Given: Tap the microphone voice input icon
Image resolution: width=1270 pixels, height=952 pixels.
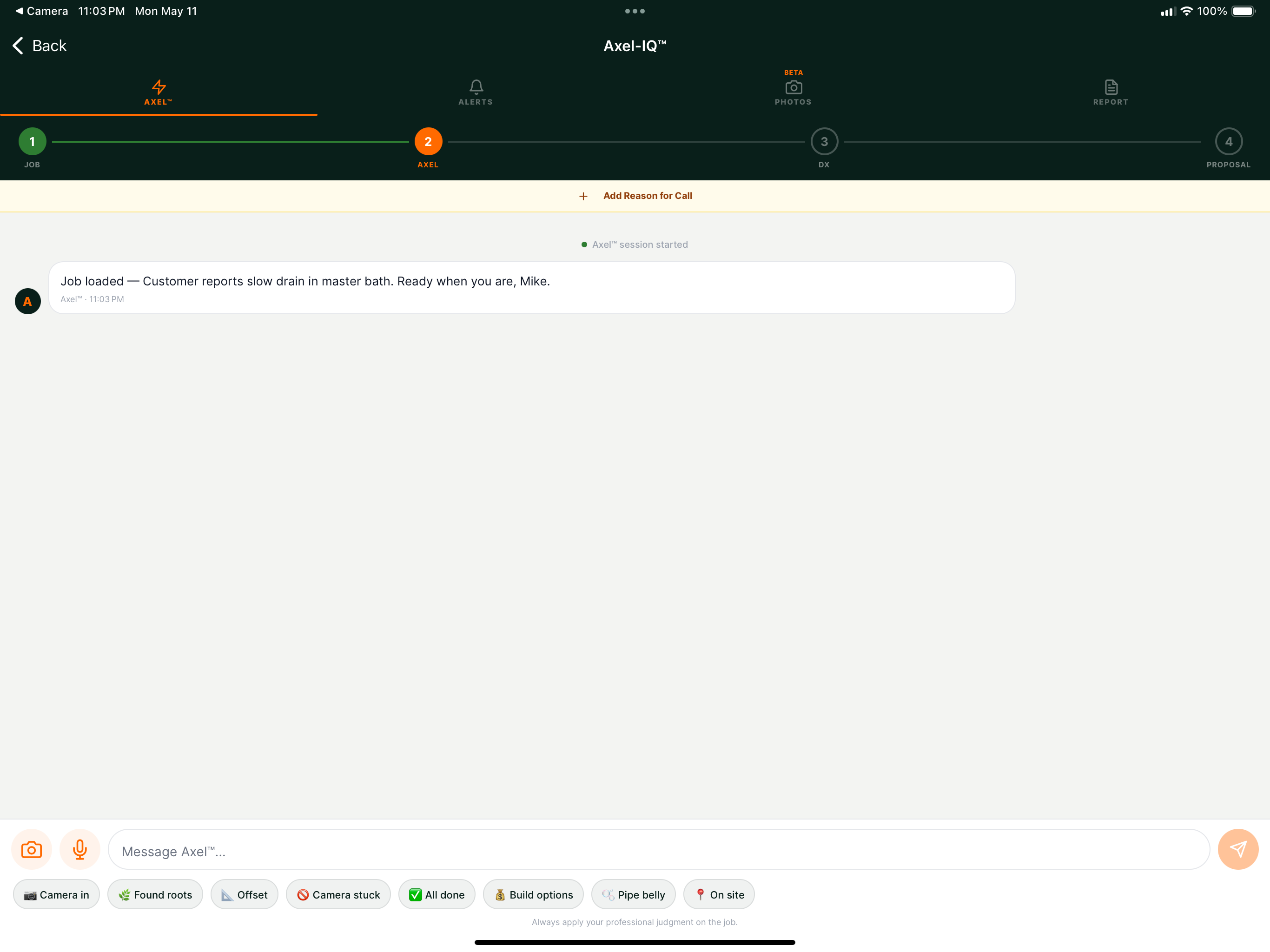Looking at the screenshot, I should point(80,849).
